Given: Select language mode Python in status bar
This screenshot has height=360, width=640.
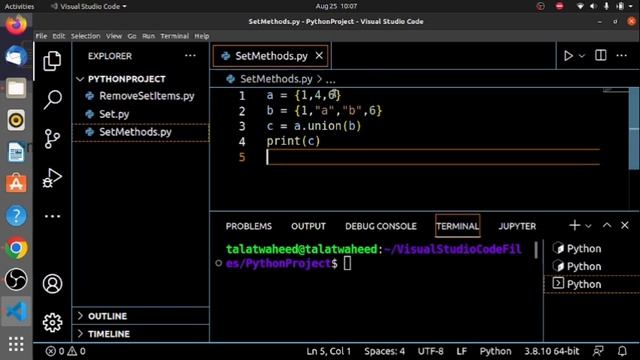Looking at the screenshot, I should point(496,351).
